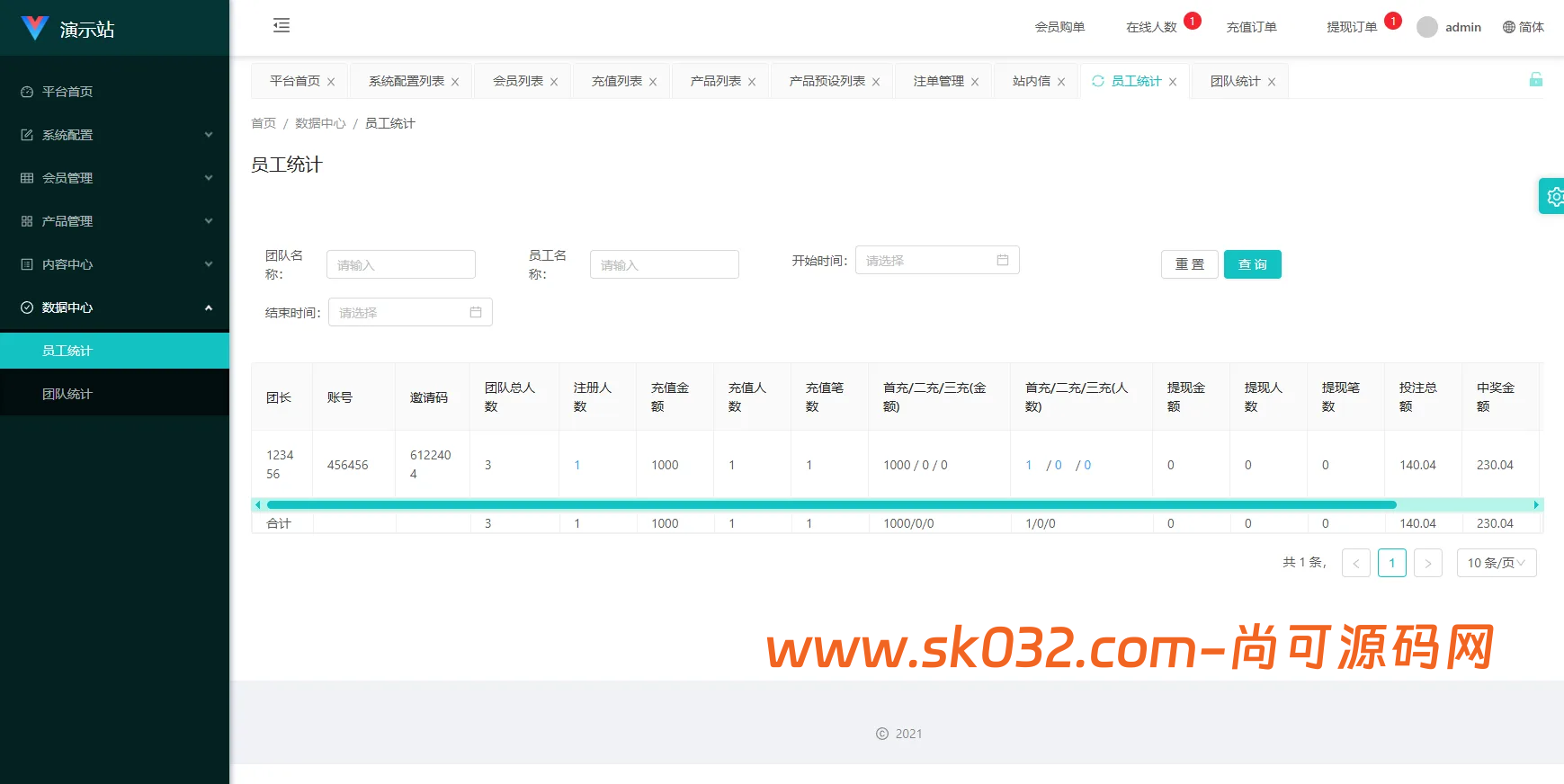Select 团队统计 in the sidebar
This screenshot has width=1564, height=784.
(114, 394)
